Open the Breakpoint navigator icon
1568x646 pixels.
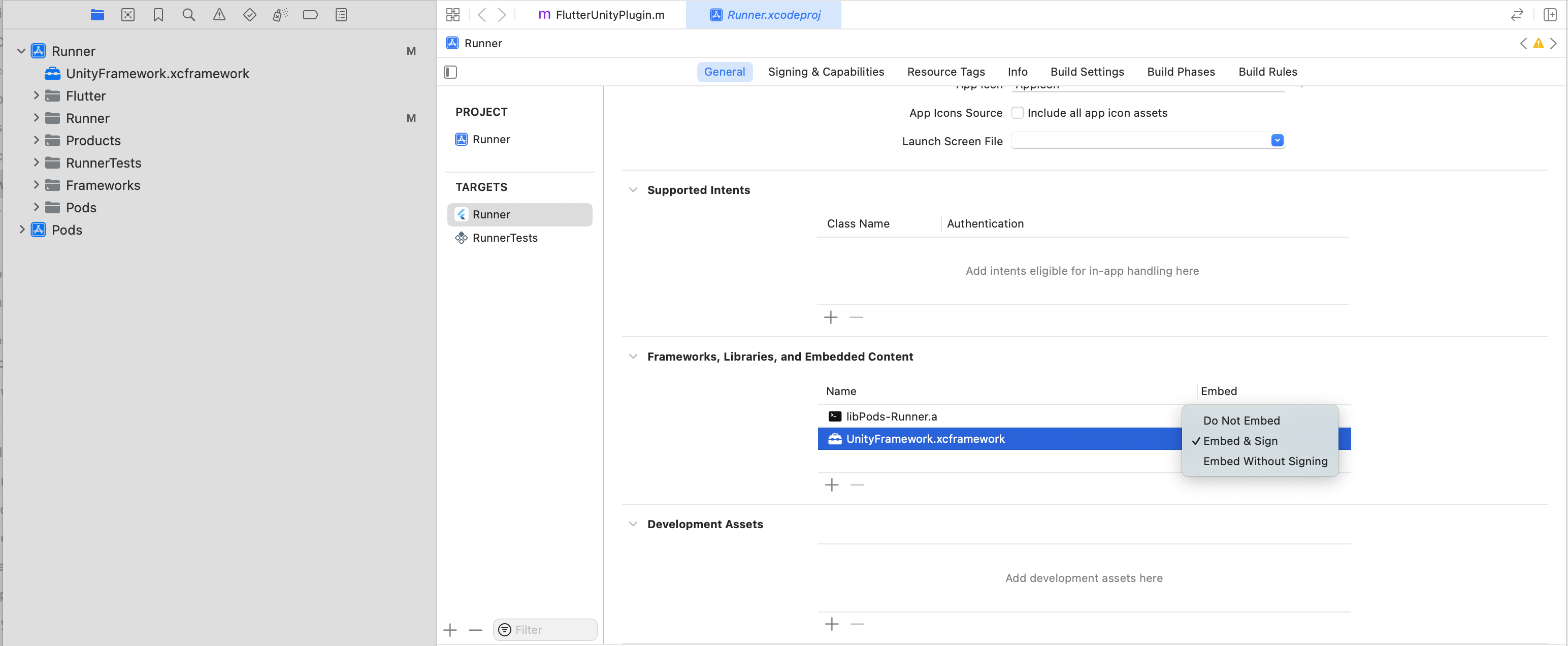coord(310,15)
